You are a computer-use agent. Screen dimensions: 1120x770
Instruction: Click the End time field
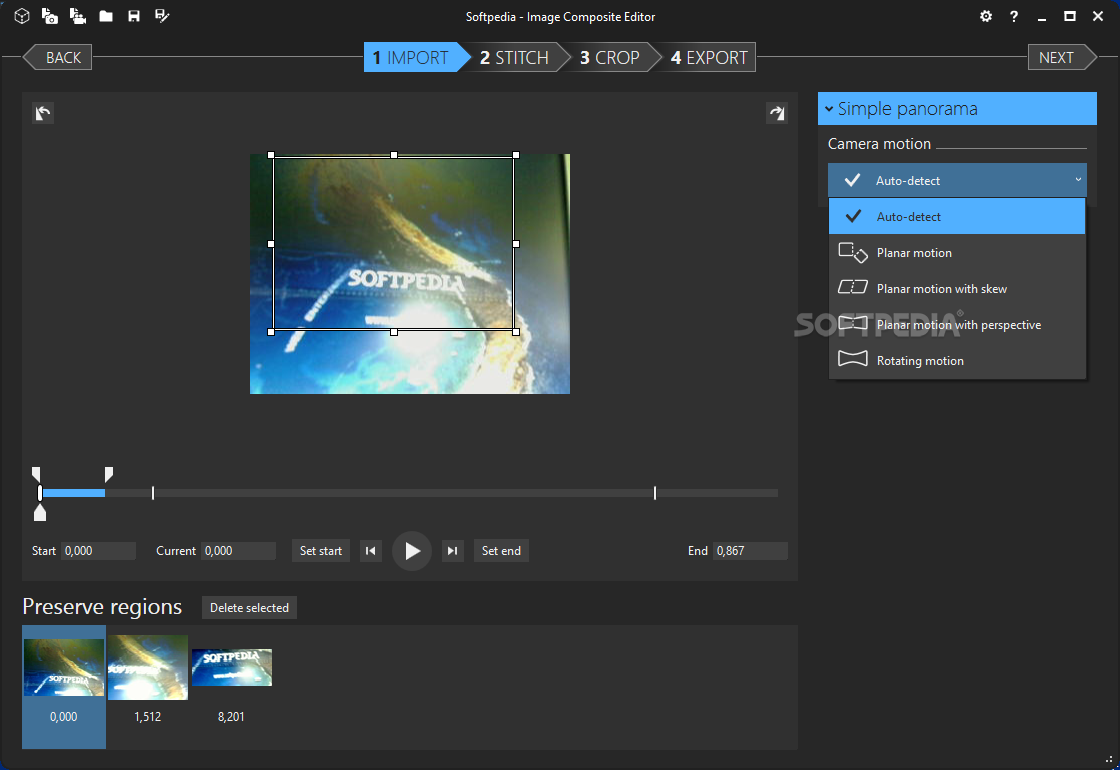point(750,551)
